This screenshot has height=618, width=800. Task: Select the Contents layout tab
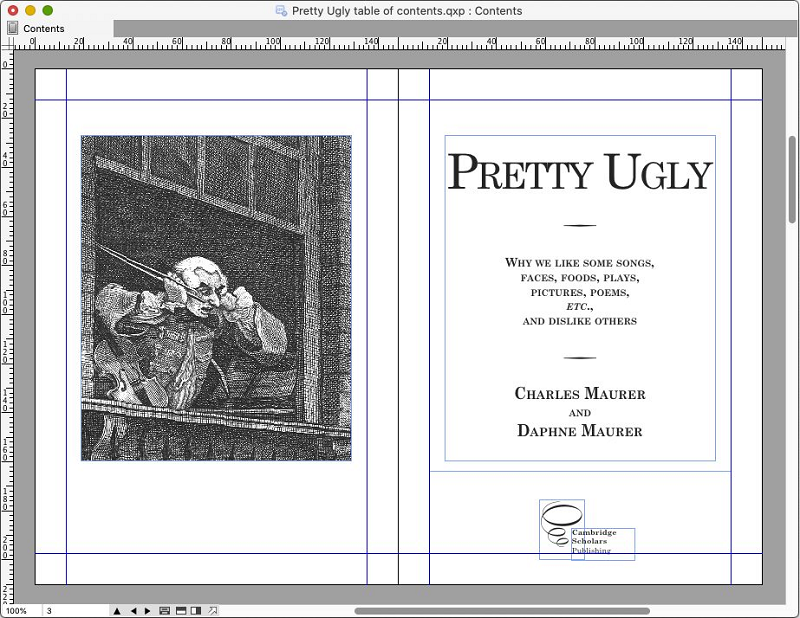(44, 29)
